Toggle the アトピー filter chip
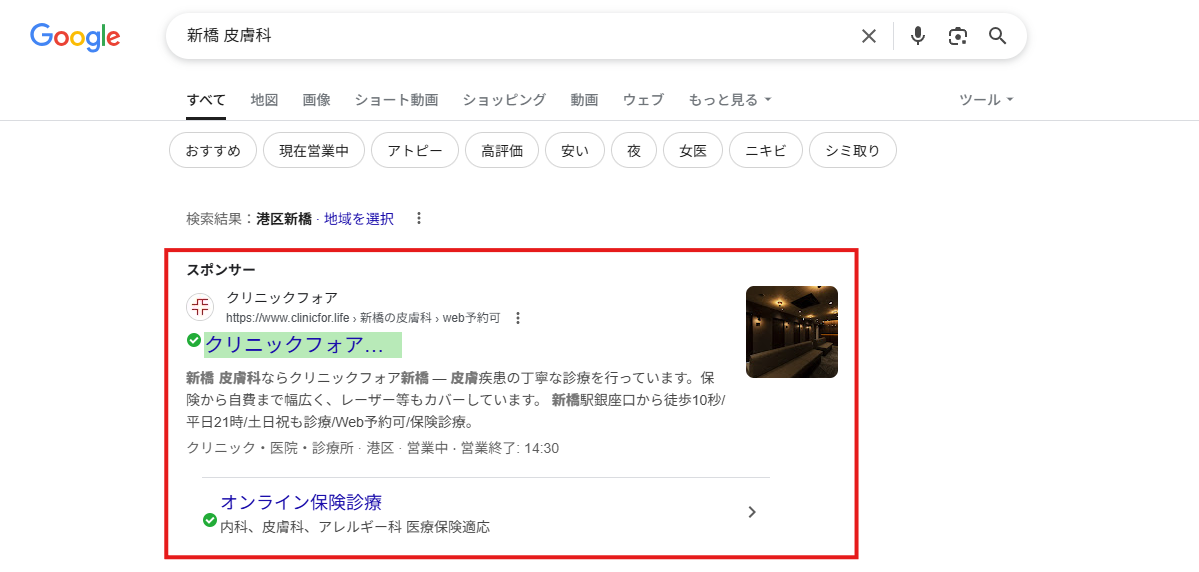Viewport: 1199px width, 572px height. click(414, 151)
